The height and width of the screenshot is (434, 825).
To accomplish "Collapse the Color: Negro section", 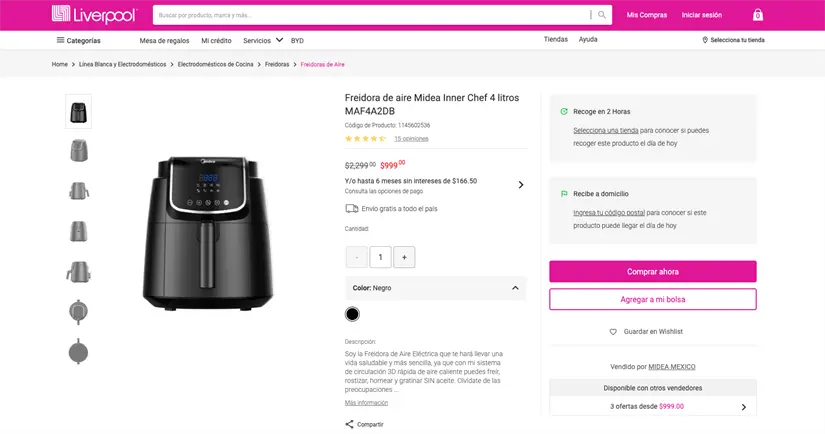I will click(x=515, y=288).
